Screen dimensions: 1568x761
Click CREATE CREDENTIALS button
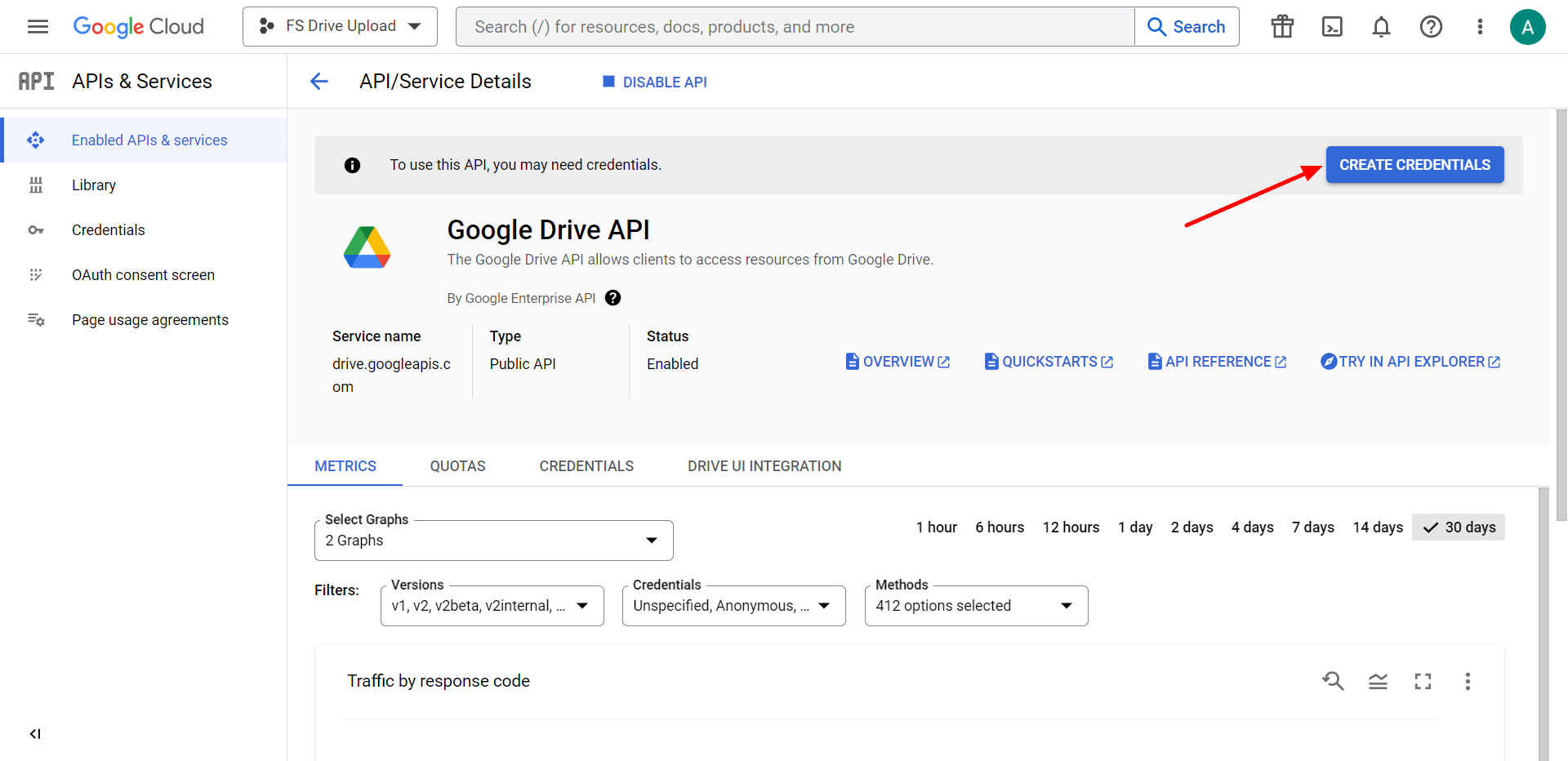point(1414,165)
